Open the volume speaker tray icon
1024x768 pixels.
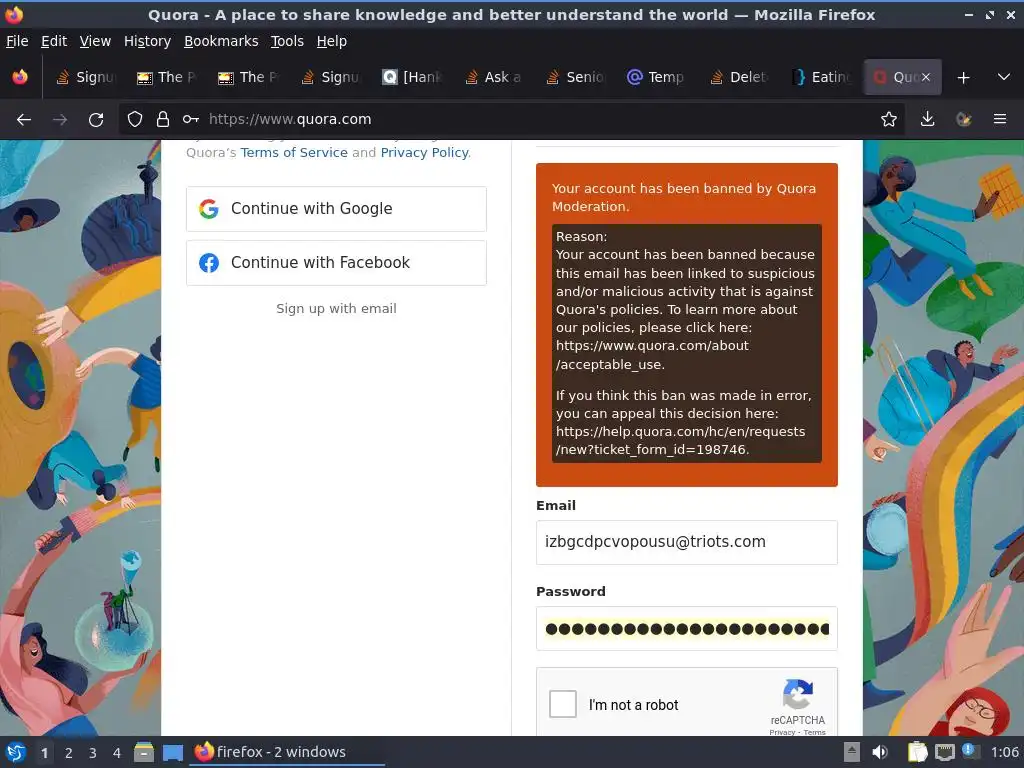tap(880, 752)
